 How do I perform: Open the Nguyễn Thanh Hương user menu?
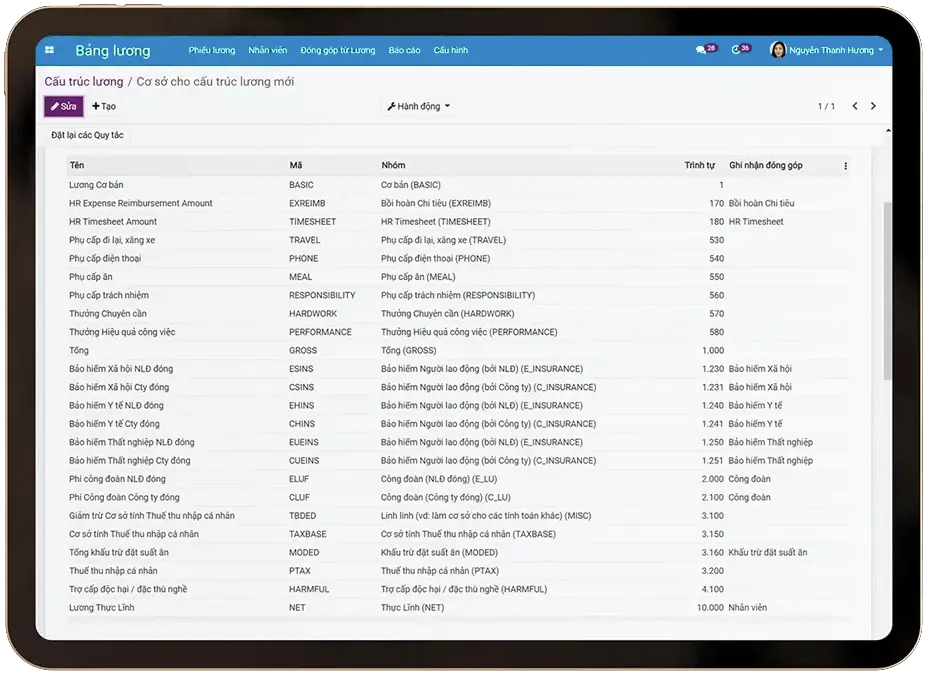[830, 50]
